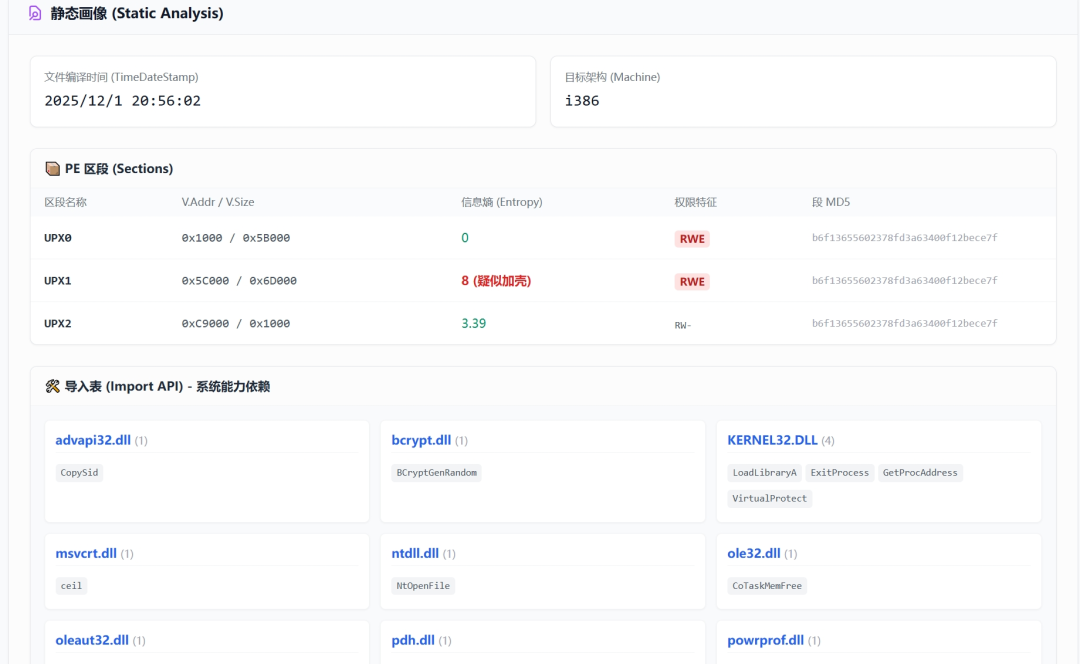Click the 段 MD5 column header

pyautogui.click(x=831, y=202)
